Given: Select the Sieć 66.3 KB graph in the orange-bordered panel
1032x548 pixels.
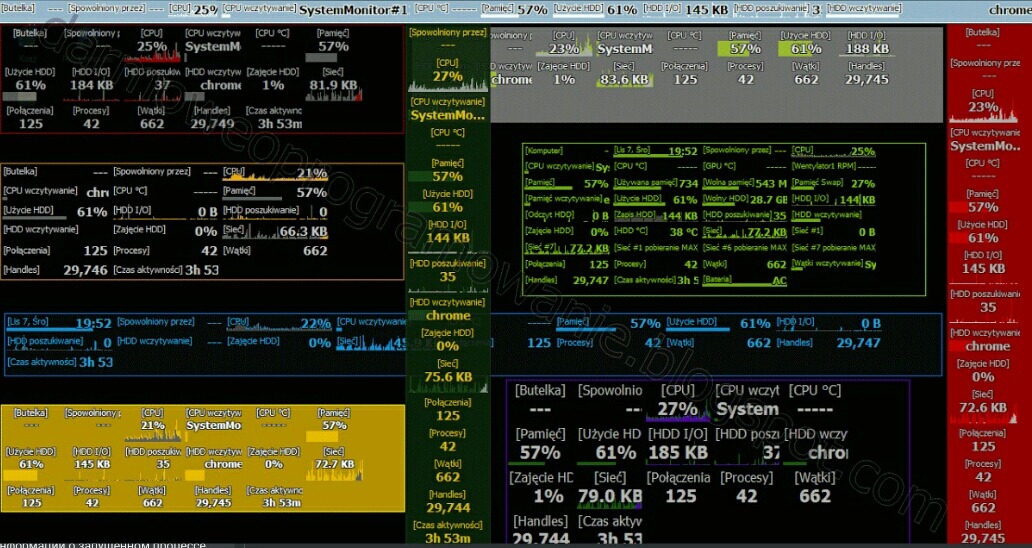Looking at the screenshot, I should coord(275,231).
